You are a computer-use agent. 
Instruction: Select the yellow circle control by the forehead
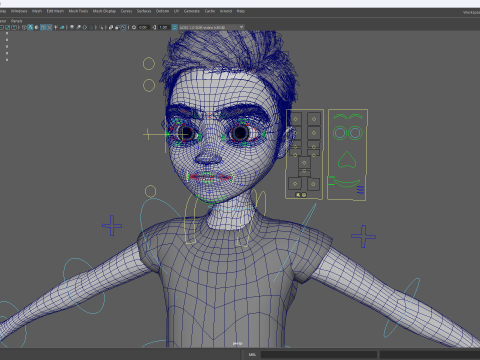(x=149, y=85)
